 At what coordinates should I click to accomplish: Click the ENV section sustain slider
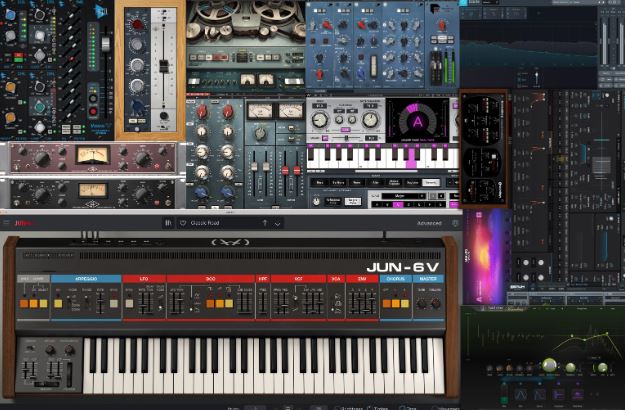(366, 303)
